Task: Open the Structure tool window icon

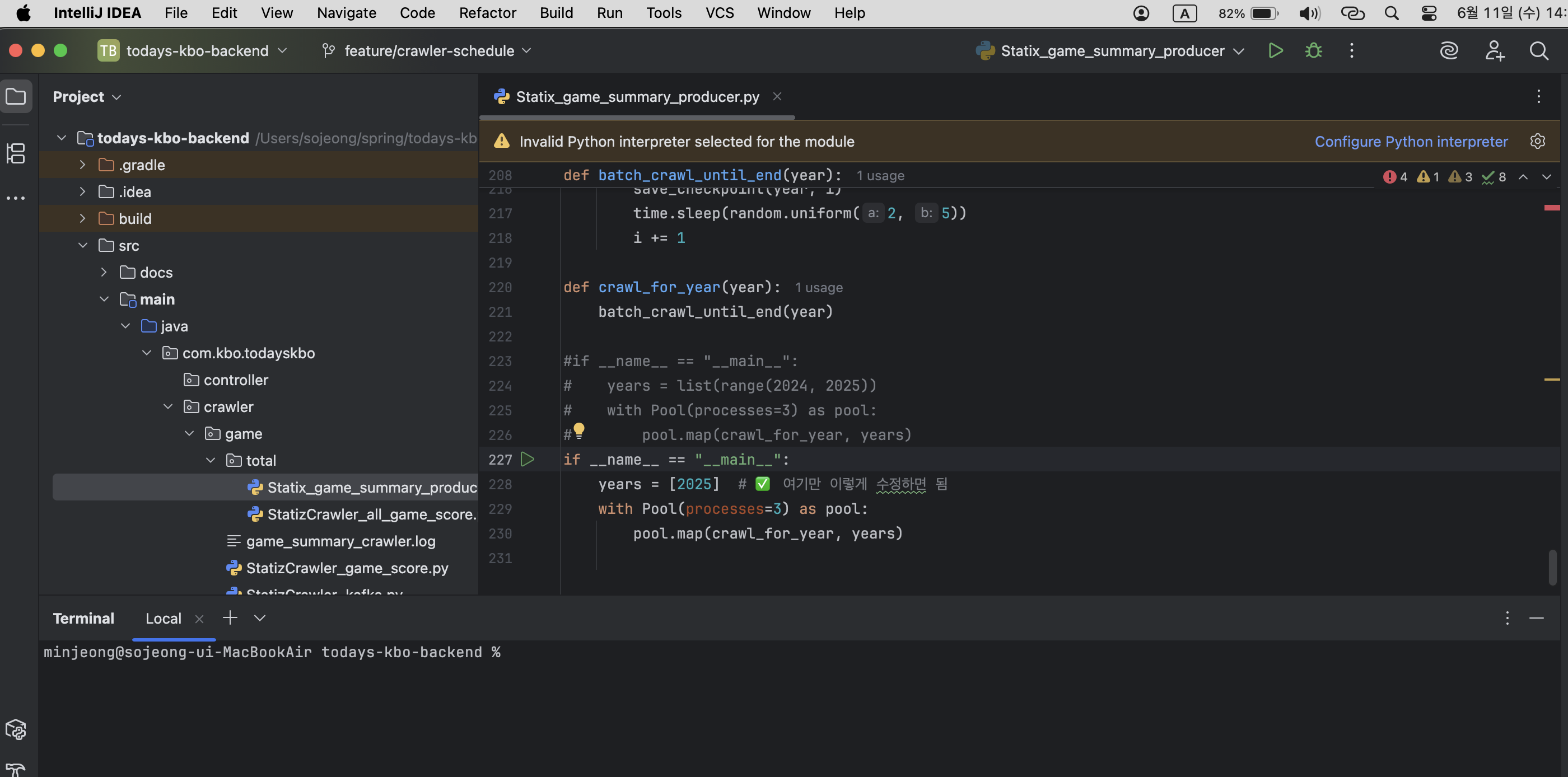Action: (16, 153)
